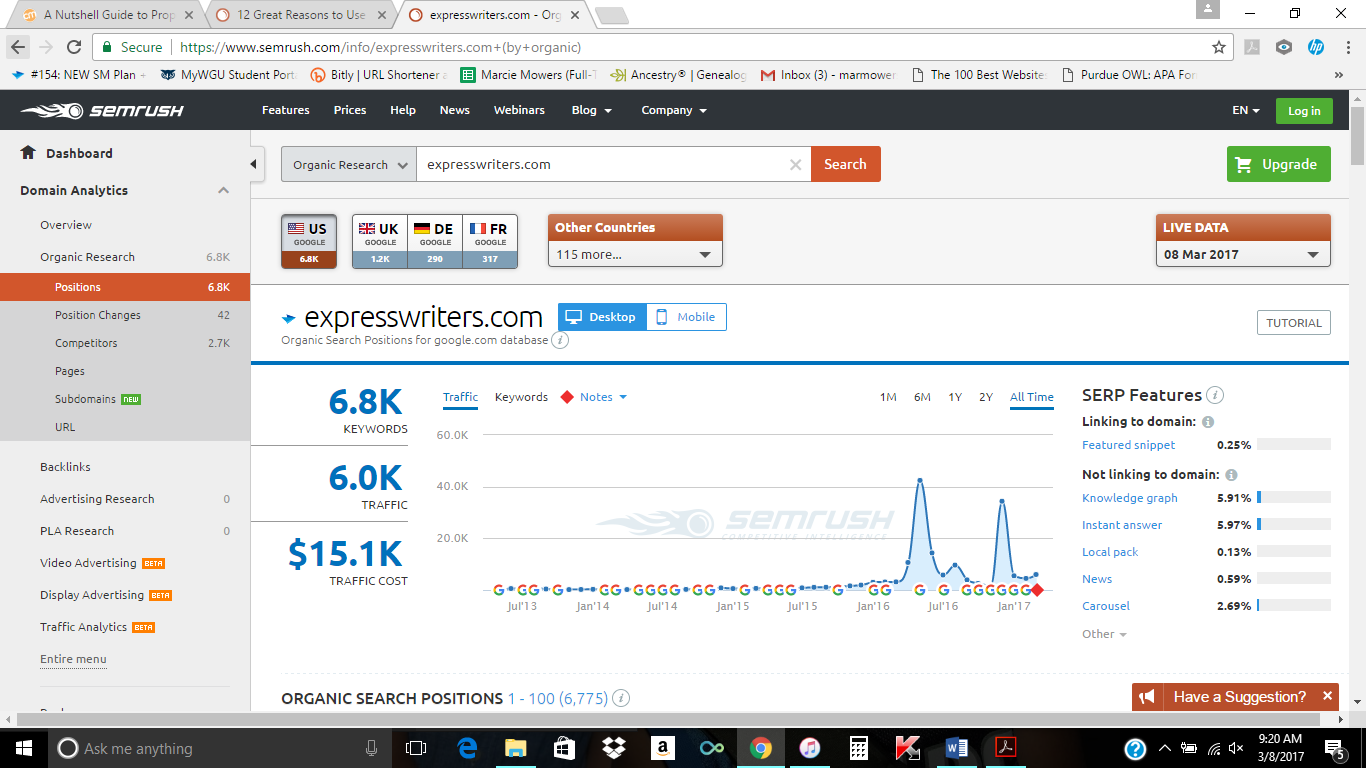
Task: Open Other Countries dropdown
Action: [x=635, y=254]
